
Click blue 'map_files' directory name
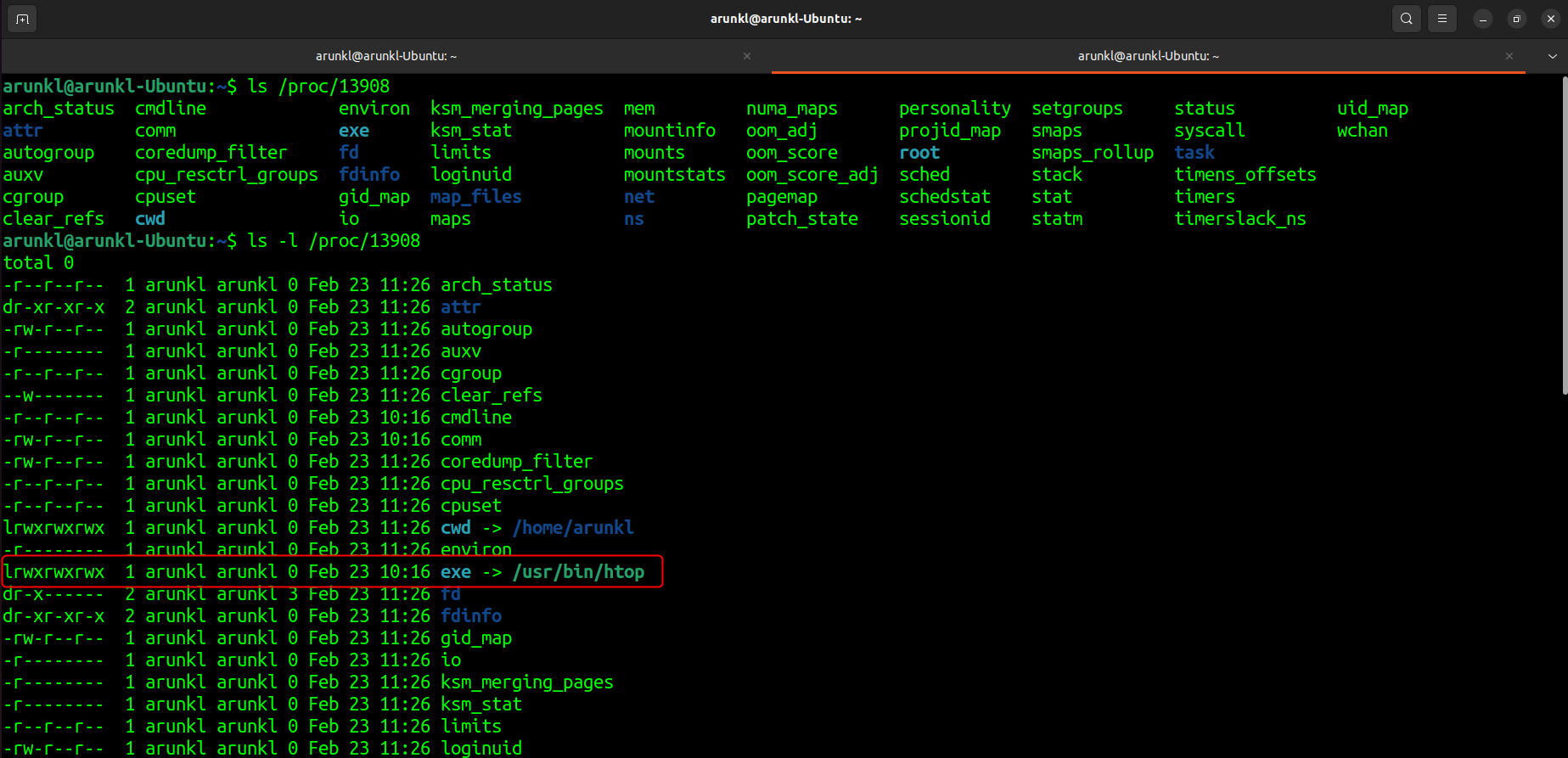coord(476,197)
